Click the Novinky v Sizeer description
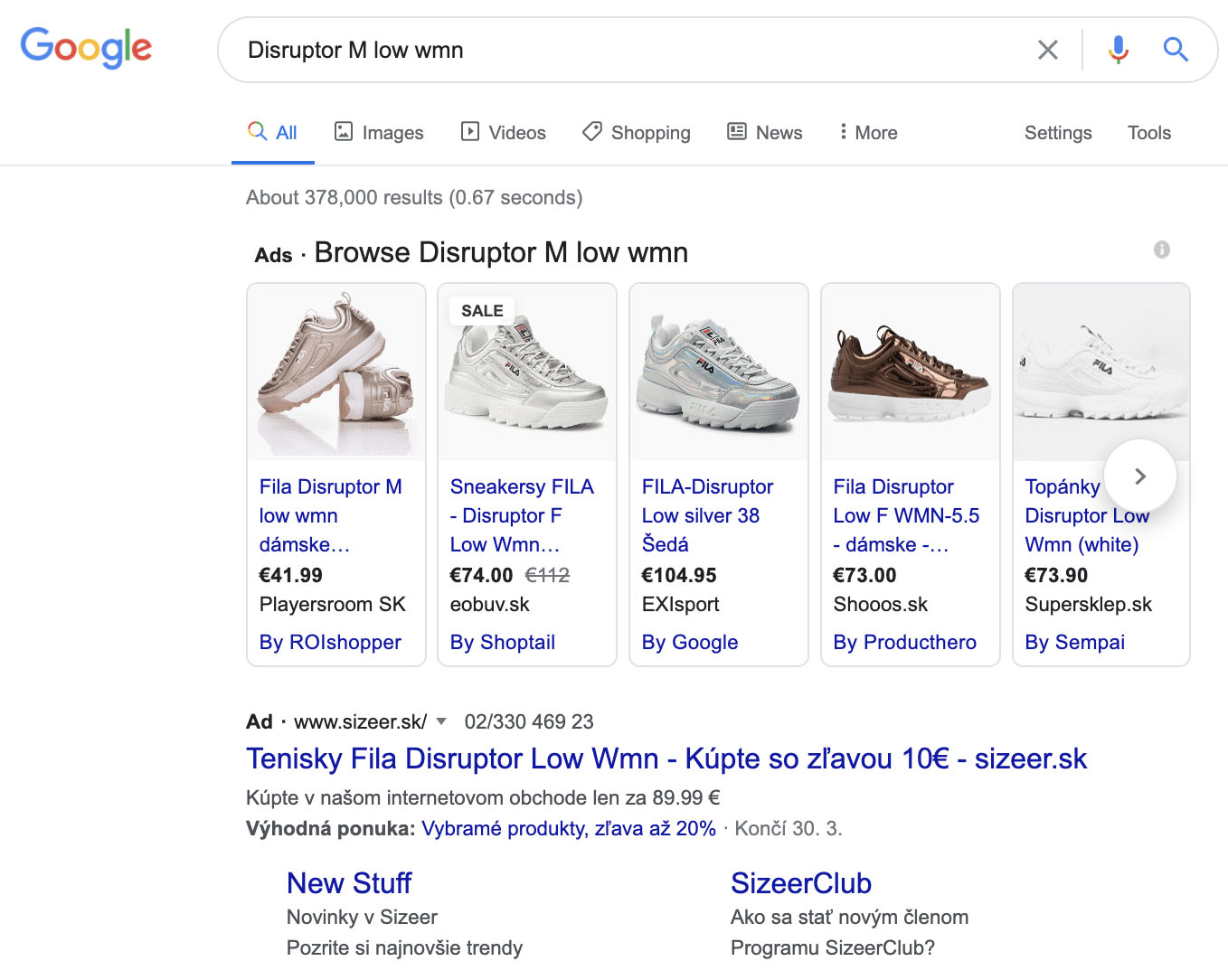The height and width of the screenshot is (980, 1228). point(362,917)
